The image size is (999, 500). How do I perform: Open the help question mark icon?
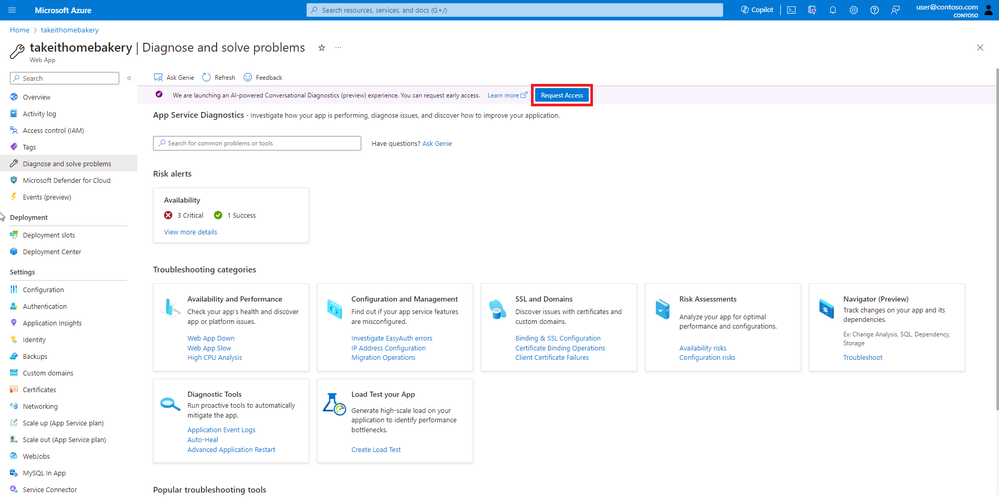click(x=875, y=10)
